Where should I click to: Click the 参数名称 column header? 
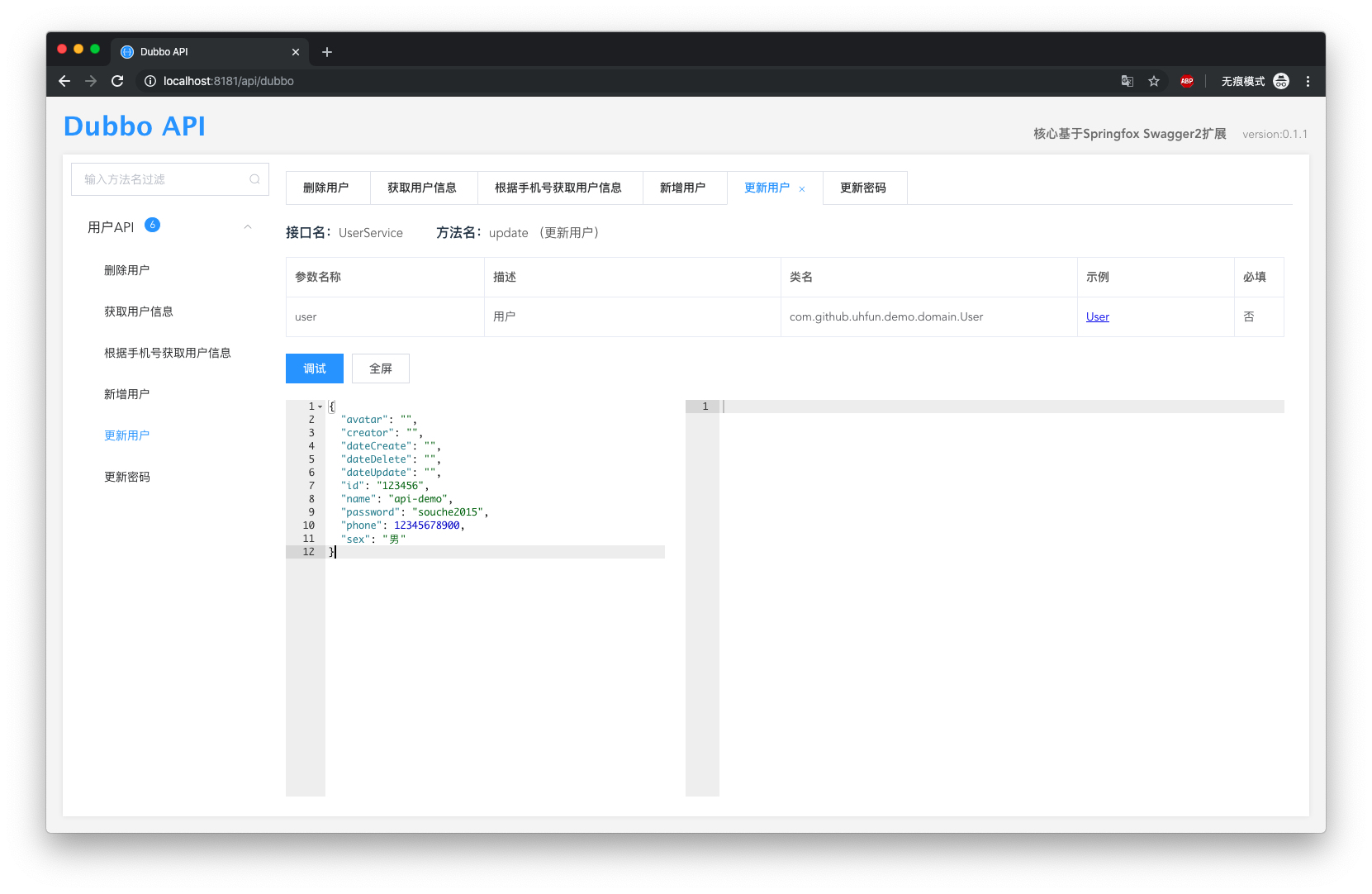(x=385, y=277)
